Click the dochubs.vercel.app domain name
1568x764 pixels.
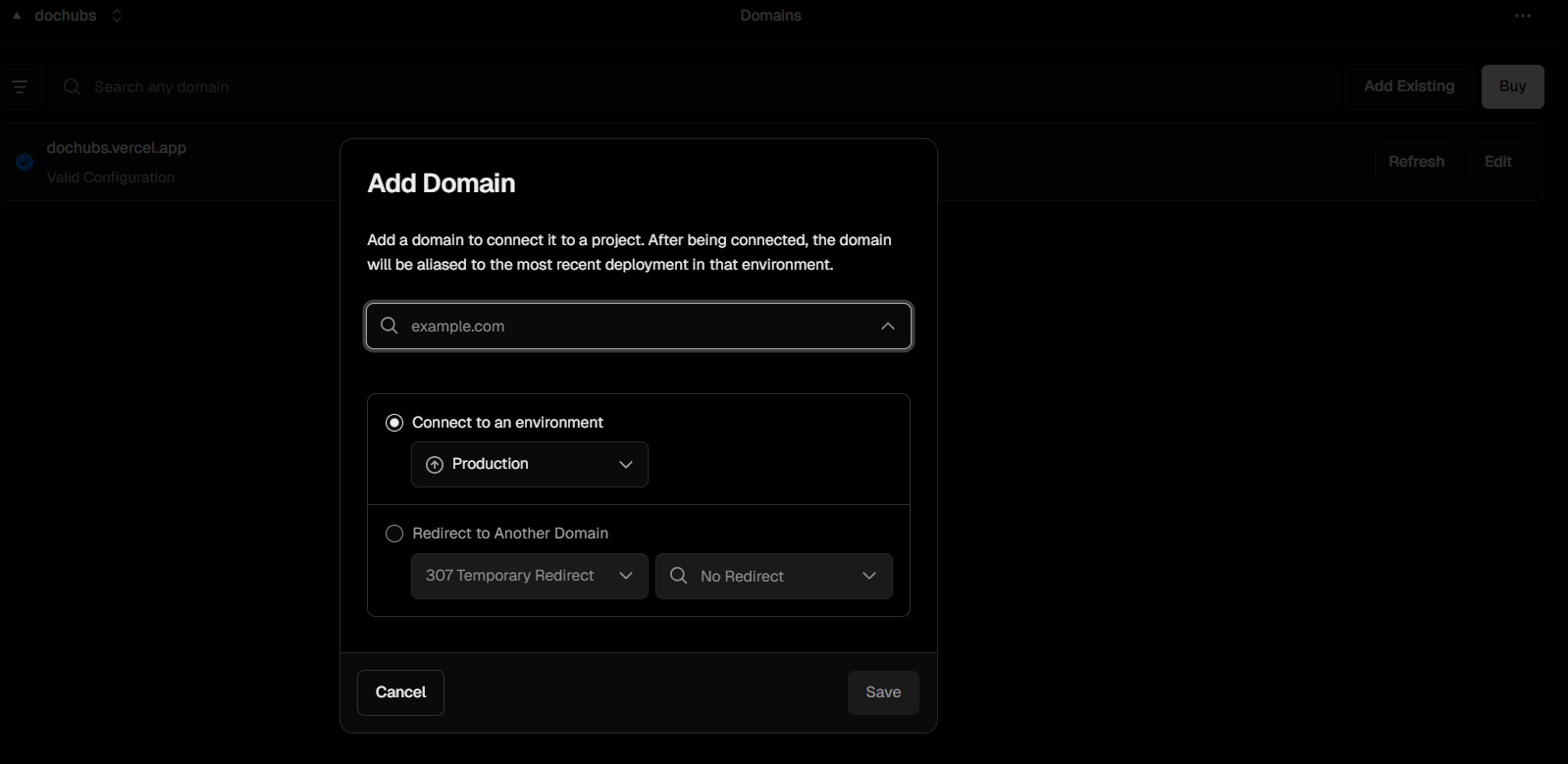[x=117, y=148]
